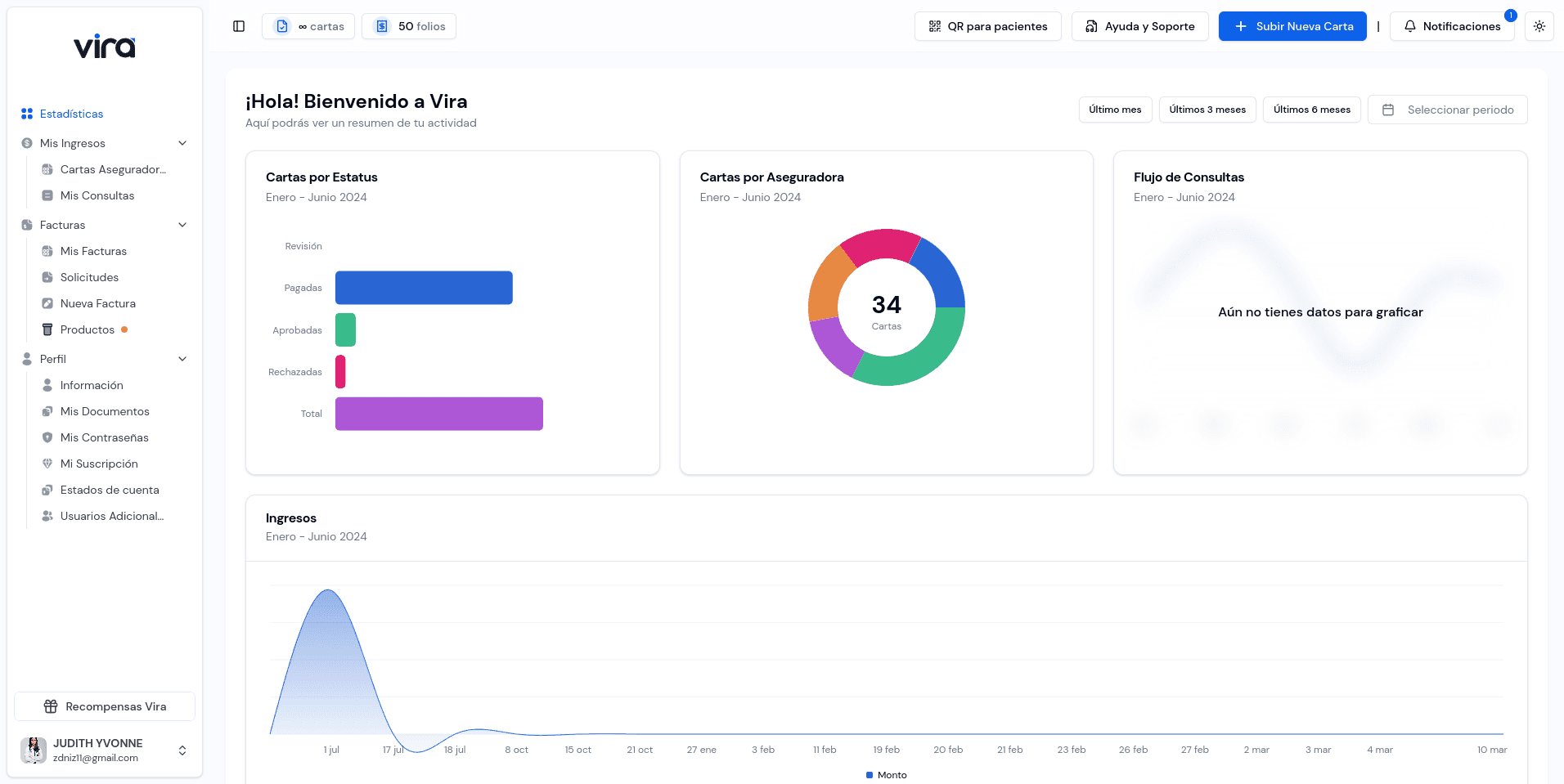Click the headset support icon

[1091, 26]
